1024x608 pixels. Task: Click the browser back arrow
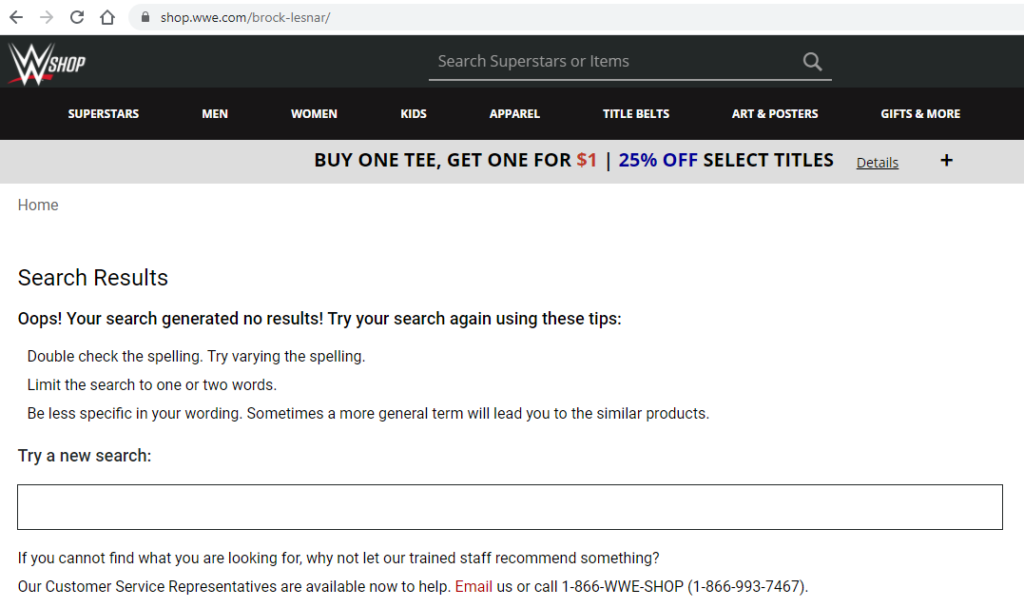(16, 17)
